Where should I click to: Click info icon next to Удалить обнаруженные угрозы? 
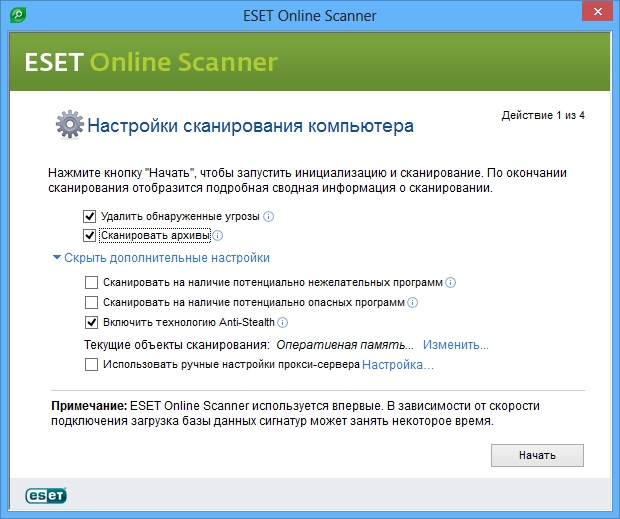269,216
